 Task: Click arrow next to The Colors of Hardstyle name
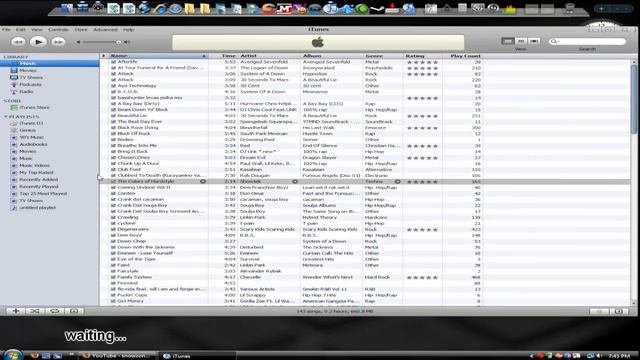(203, 181)
